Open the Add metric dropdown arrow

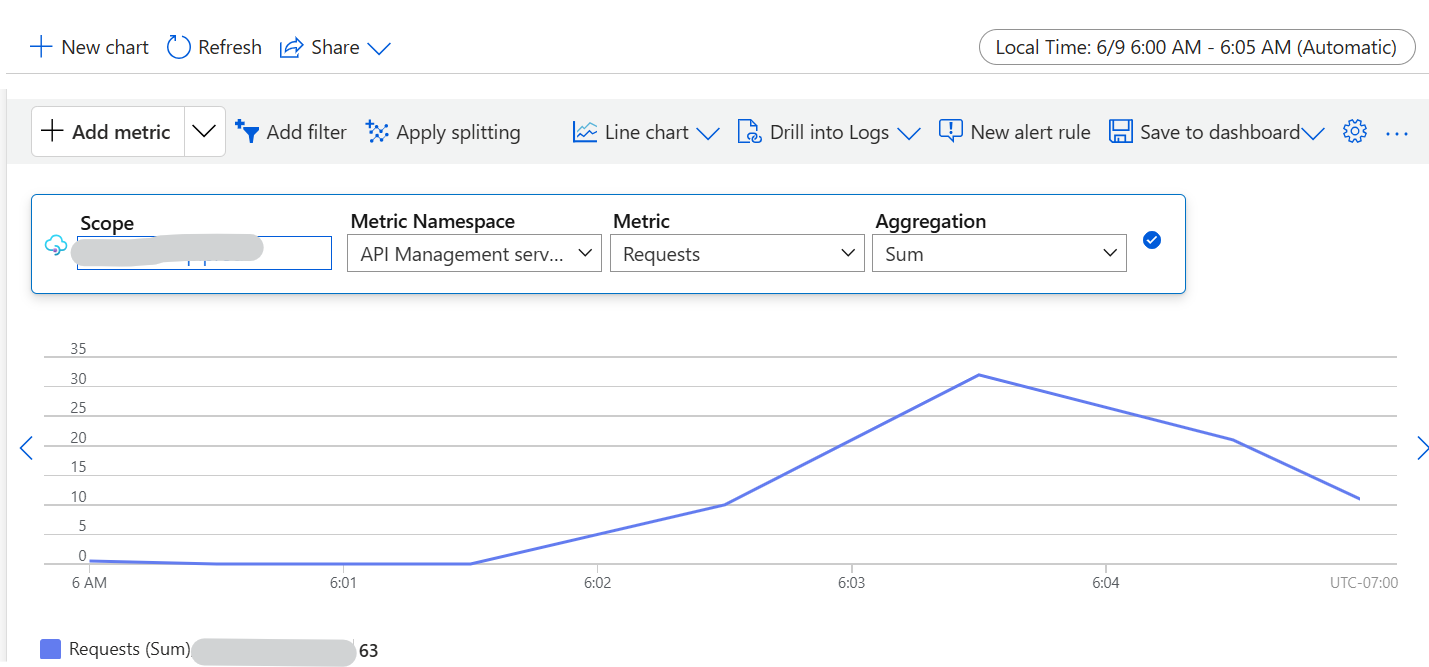[x=204, y=132]
